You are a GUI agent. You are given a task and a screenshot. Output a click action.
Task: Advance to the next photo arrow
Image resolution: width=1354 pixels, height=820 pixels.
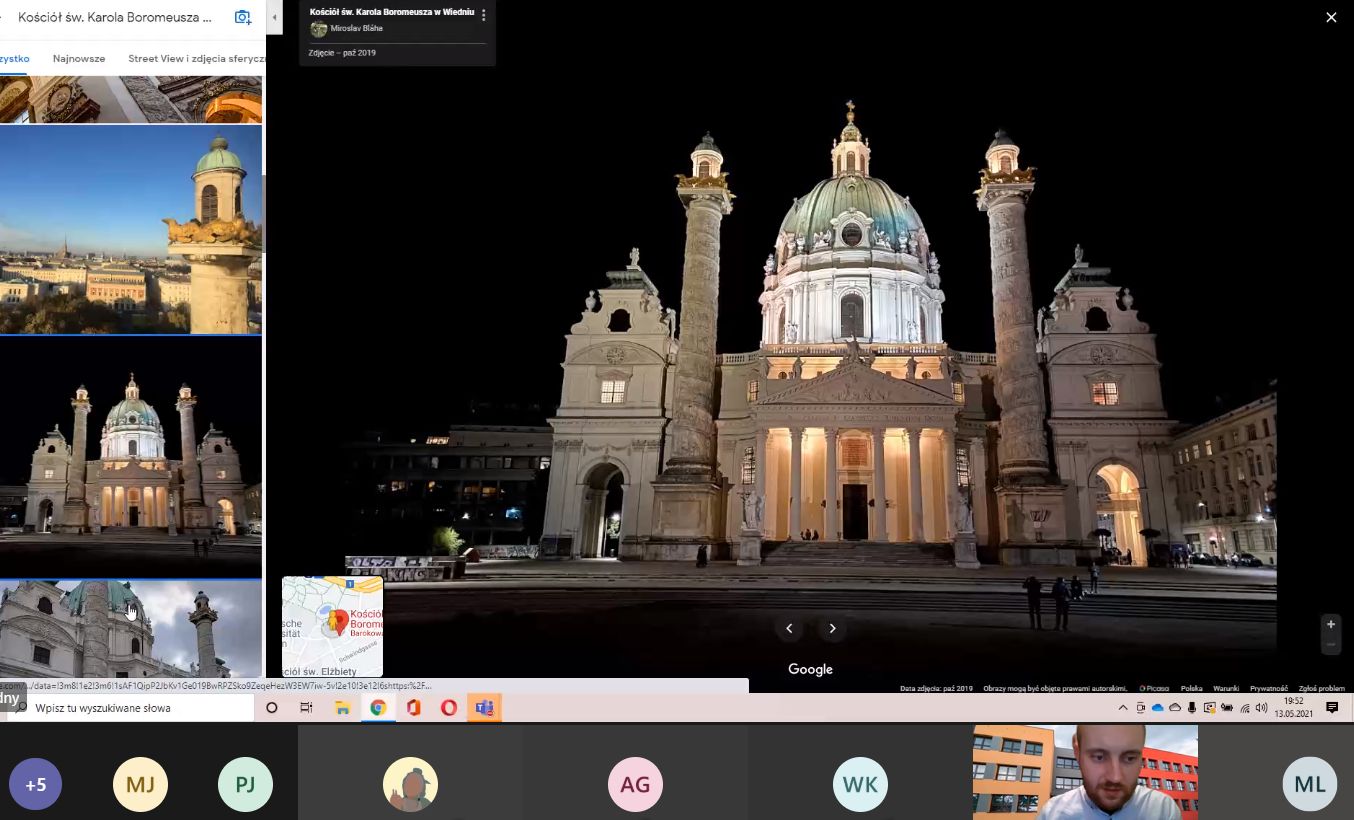tap(832, 628)
